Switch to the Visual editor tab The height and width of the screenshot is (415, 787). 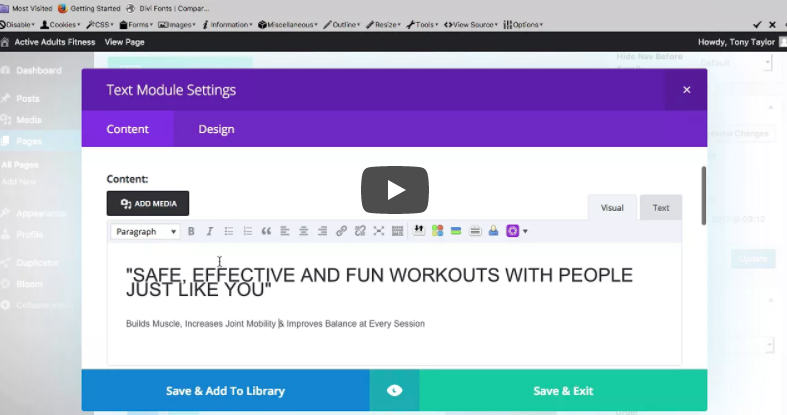pyautogui.click(x=612, y=208)
